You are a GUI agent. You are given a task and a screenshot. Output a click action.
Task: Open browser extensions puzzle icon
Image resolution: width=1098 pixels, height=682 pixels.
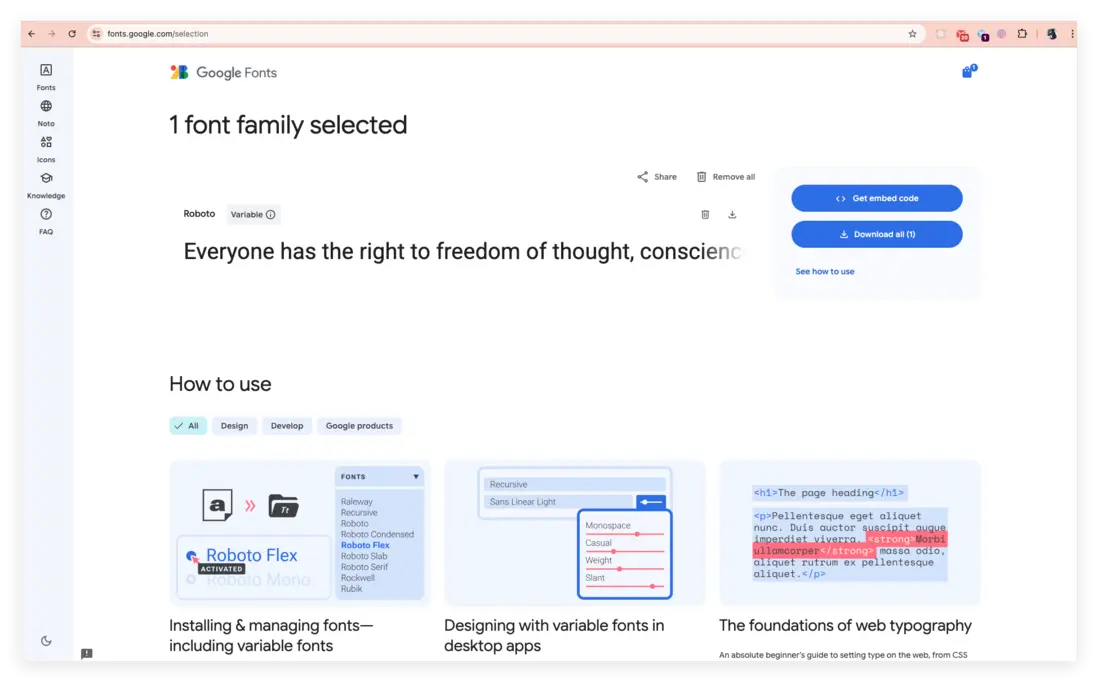(x=1022, y=34)
